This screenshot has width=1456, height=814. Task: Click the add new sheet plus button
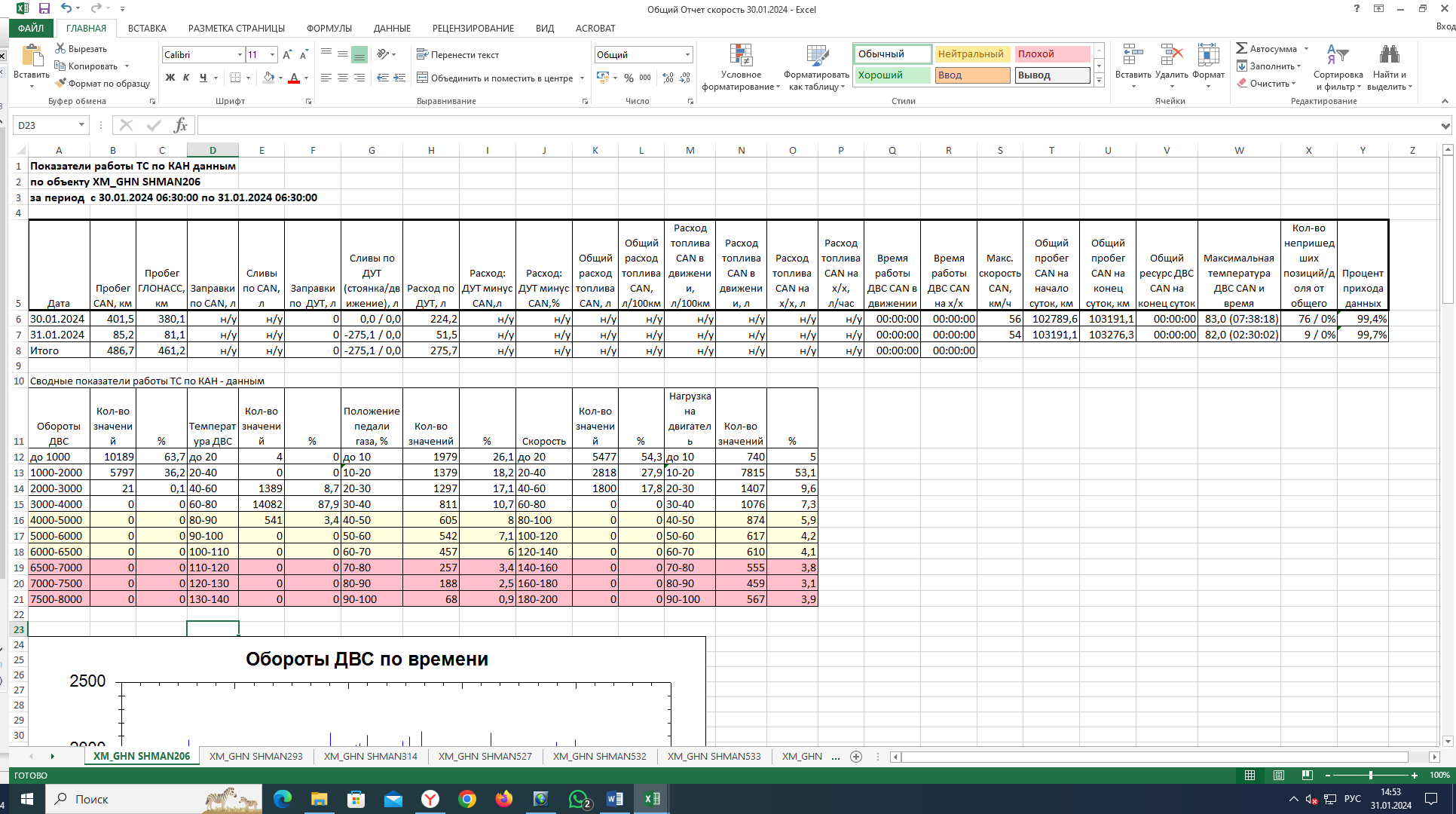pyautogui.click(x=856, y=756)
